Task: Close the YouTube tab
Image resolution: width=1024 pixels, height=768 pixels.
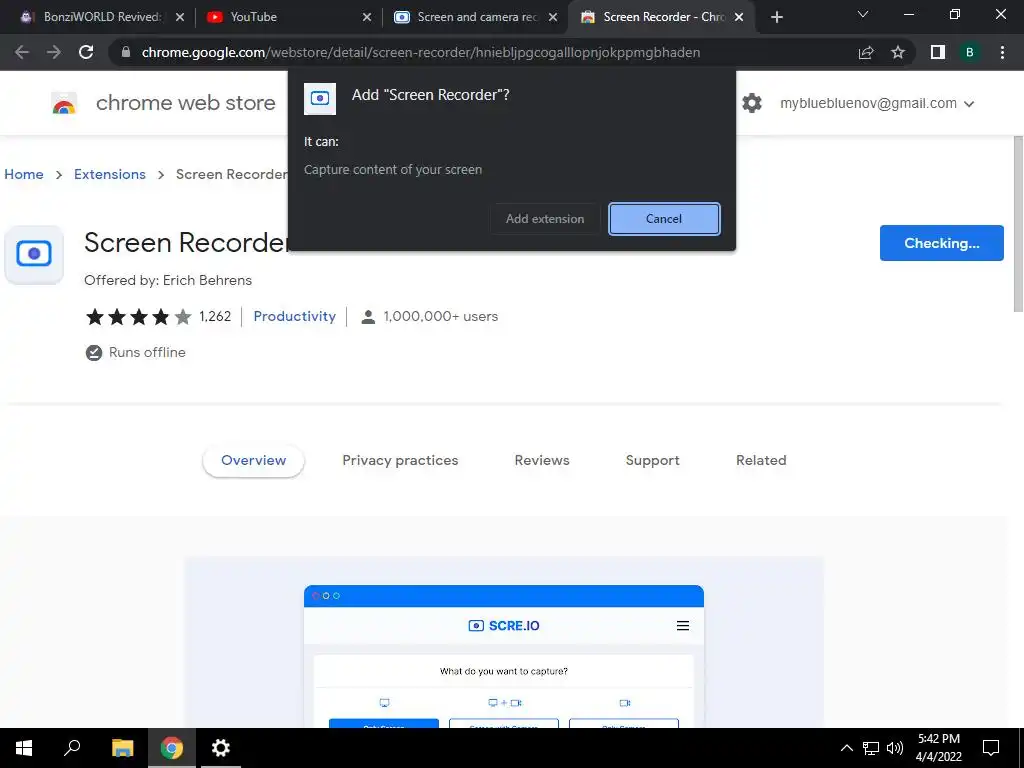Action: point(367,17)
